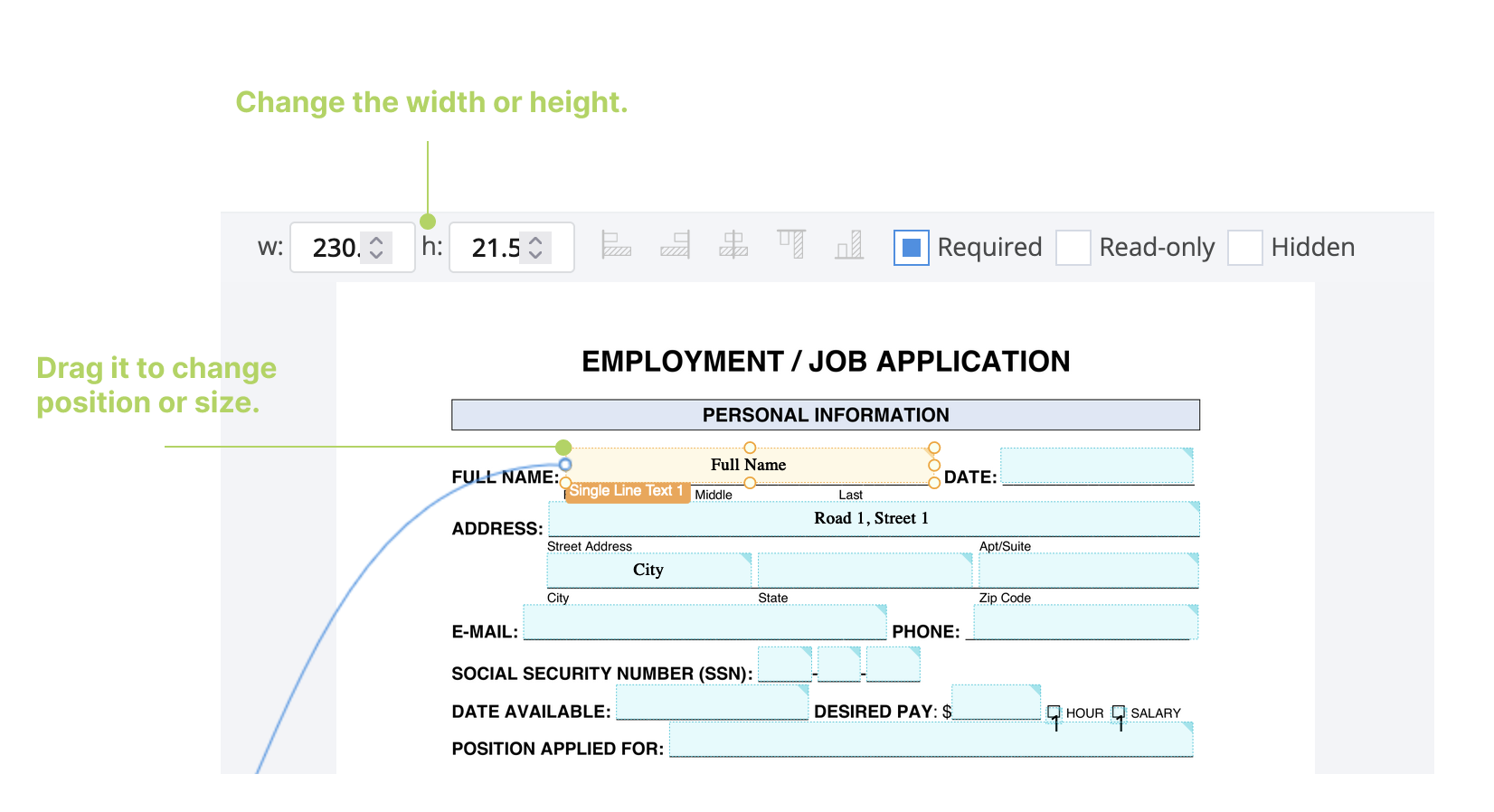Image resolution: width=1494 pixels, height=812 pixels.
Task: Select the DATE form field
Action: tap(1096, 466)
